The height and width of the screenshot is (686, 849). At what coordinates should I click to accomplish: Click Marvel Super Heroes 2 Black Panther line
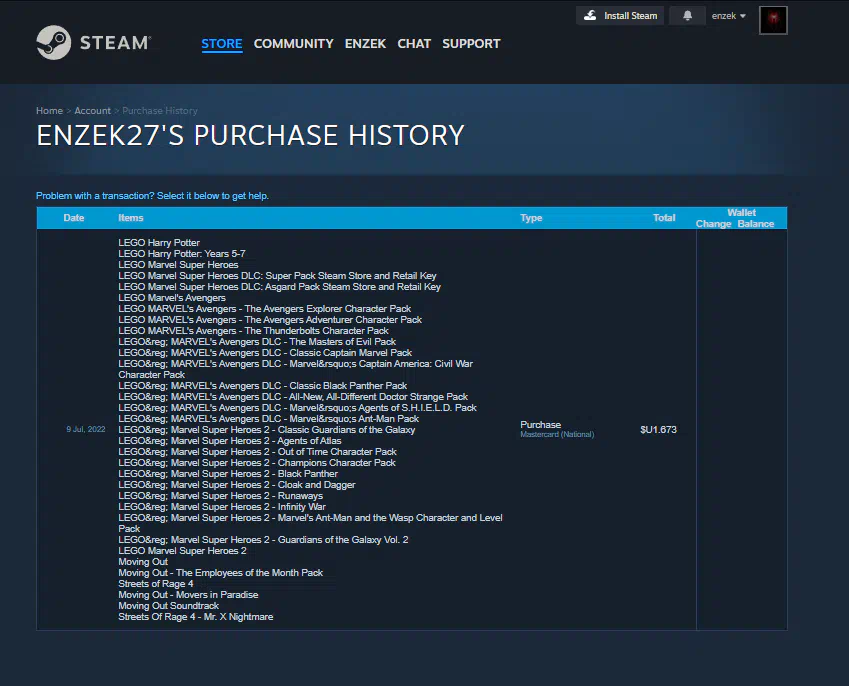228,474
